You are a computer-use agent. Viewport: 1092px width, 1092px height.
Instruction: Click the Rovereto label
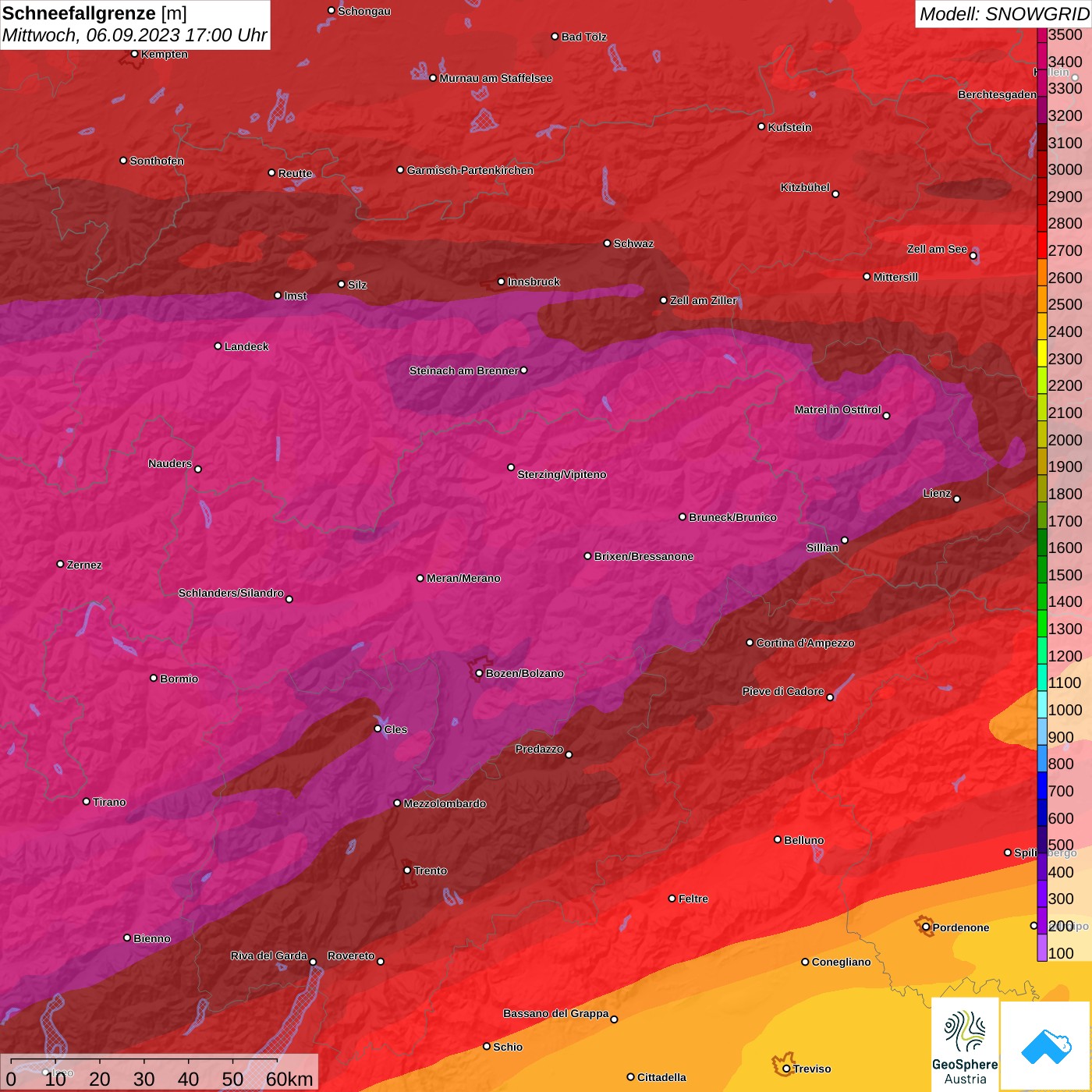(x=351, y=955)
